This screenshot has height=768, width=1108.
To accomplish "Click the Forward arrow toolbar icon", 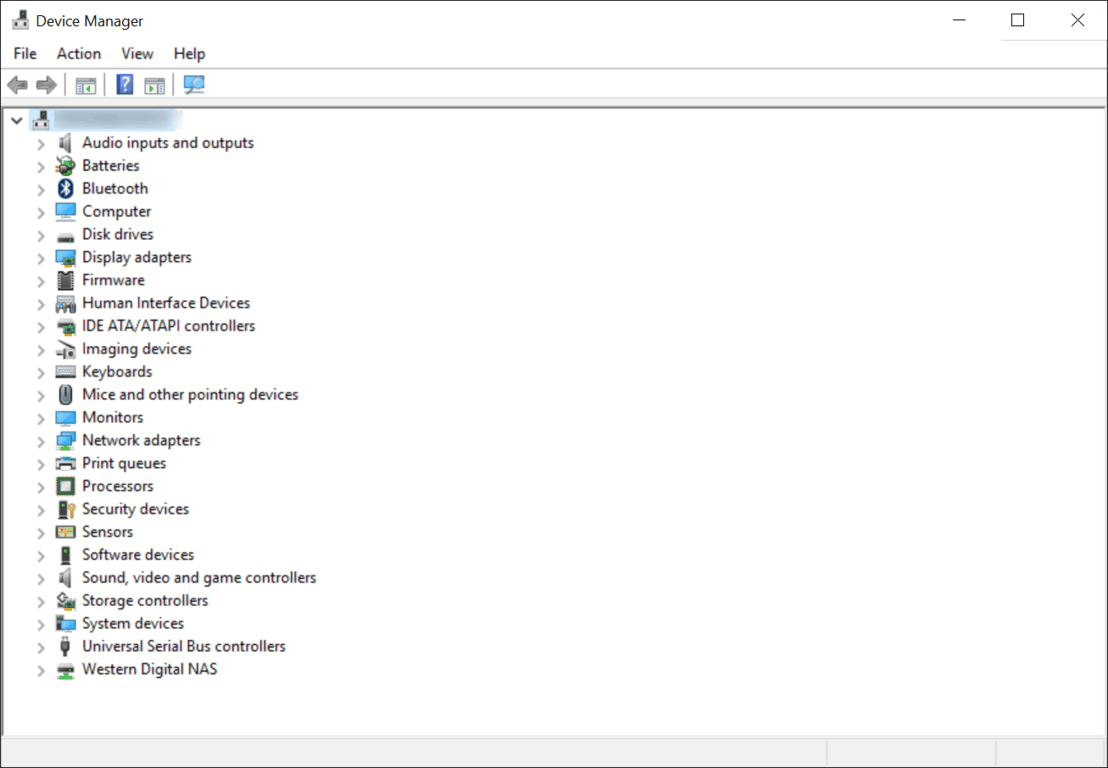I will pos(46,85).
